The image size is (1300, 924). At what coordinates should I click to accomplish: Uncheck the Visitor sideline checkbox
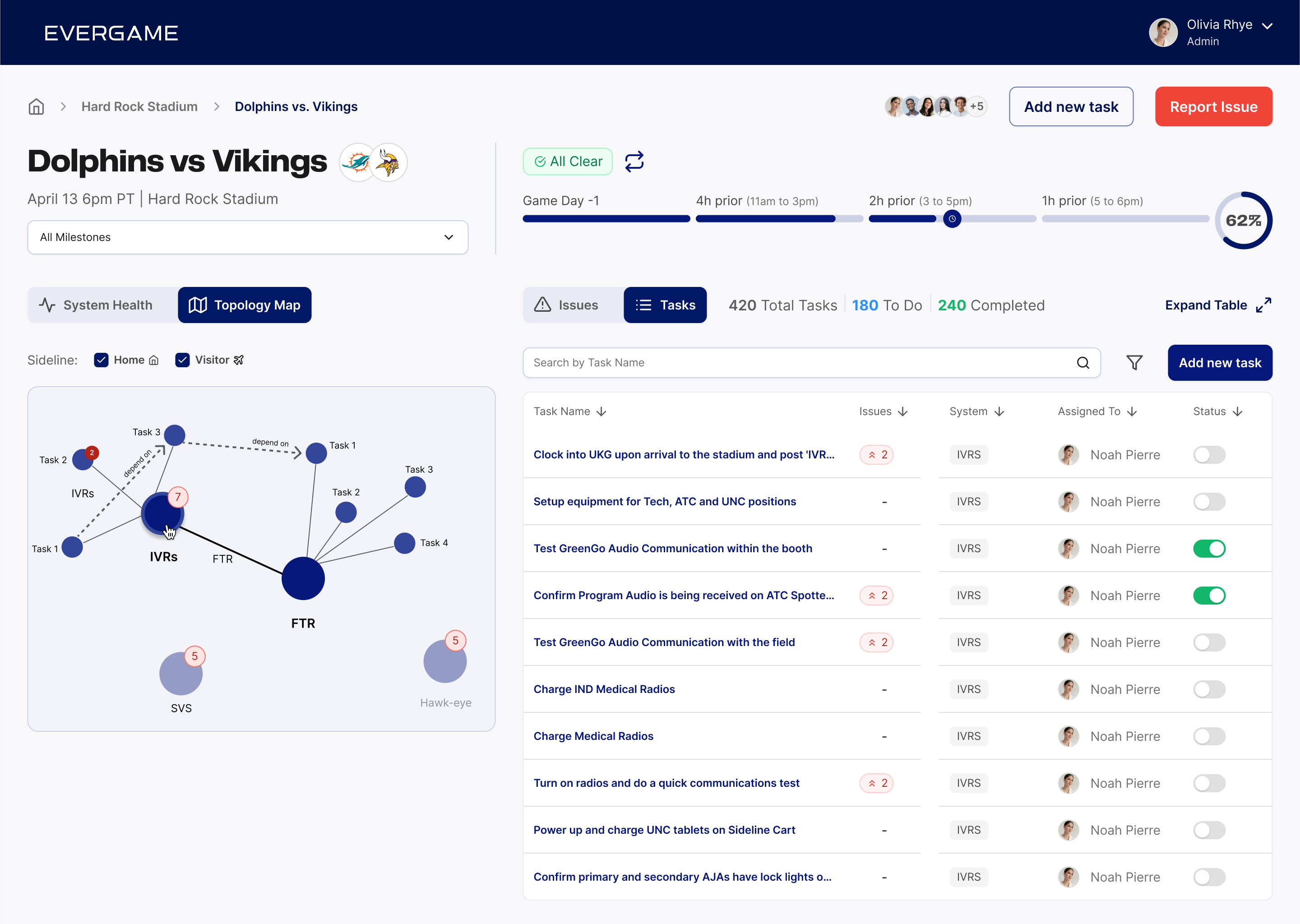pyautogui.click(x=183, y=360)
